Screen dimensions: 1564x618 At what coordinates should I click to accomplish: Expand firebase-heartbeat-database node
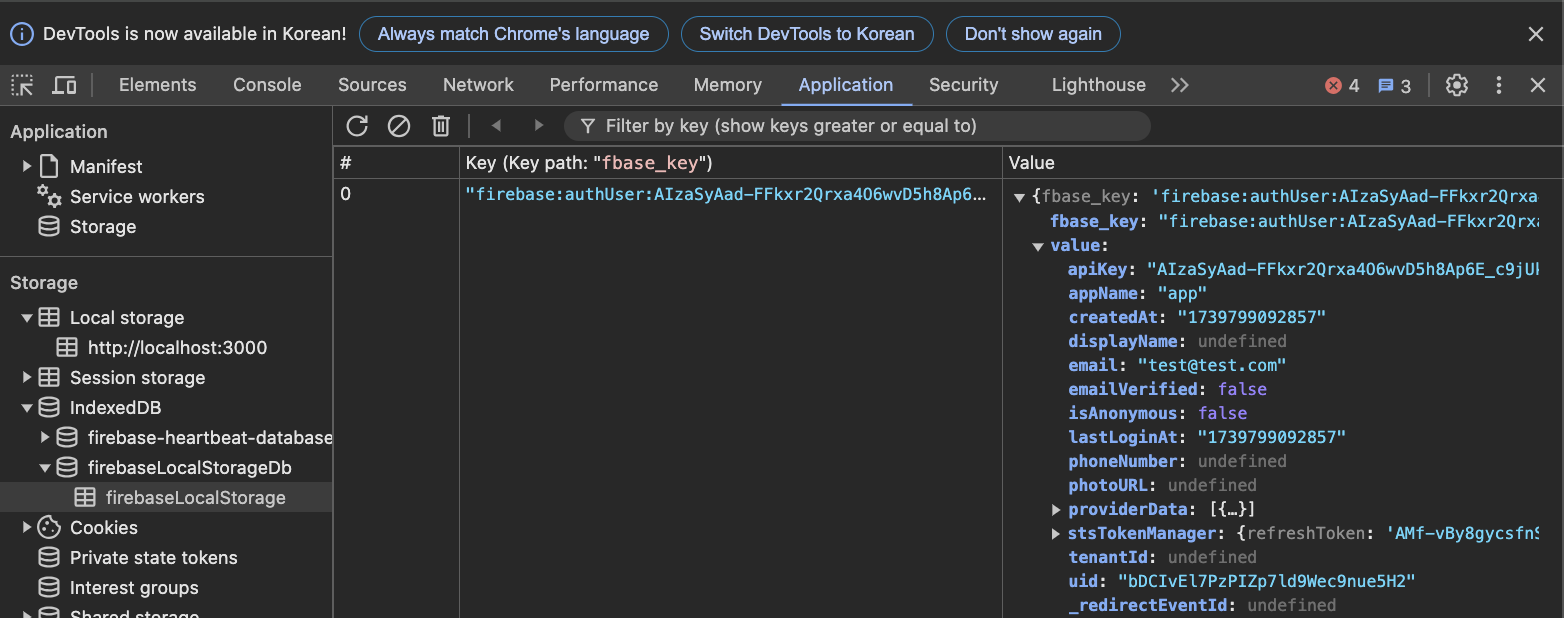coord(45,437)
